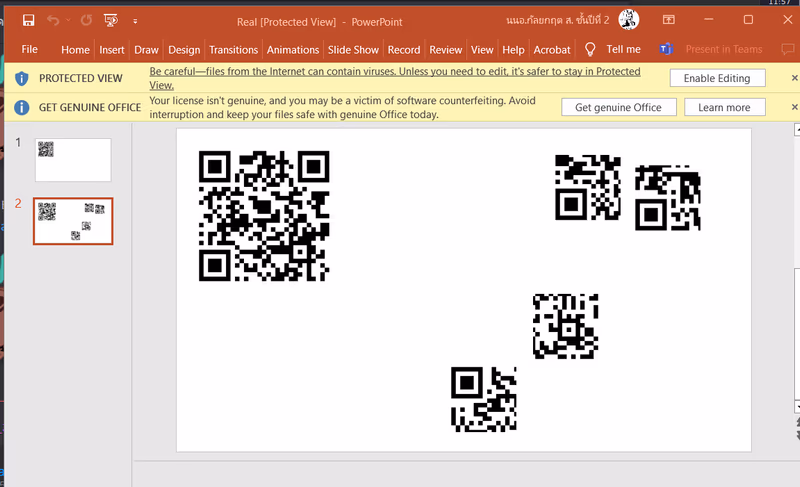Open the View tab
This screenshot has width=800, height=487.
click(x=482, y=49)
